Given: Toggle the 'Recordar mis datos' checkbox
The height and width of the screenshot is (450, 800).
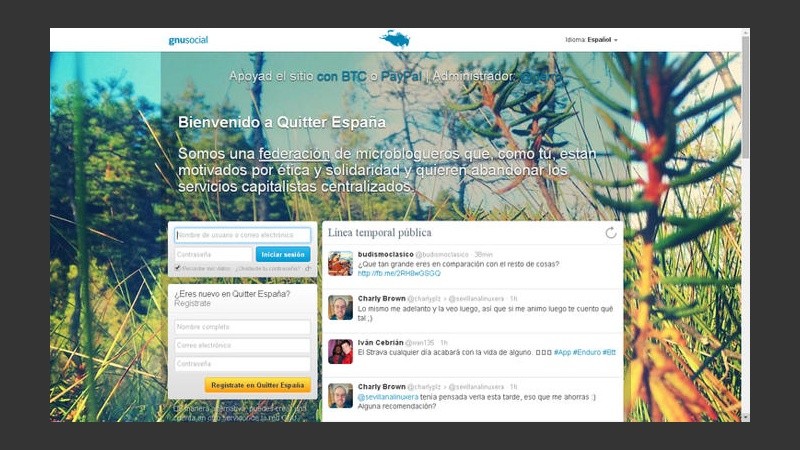Looking at the screenshot, I should (x=177, y=268).
